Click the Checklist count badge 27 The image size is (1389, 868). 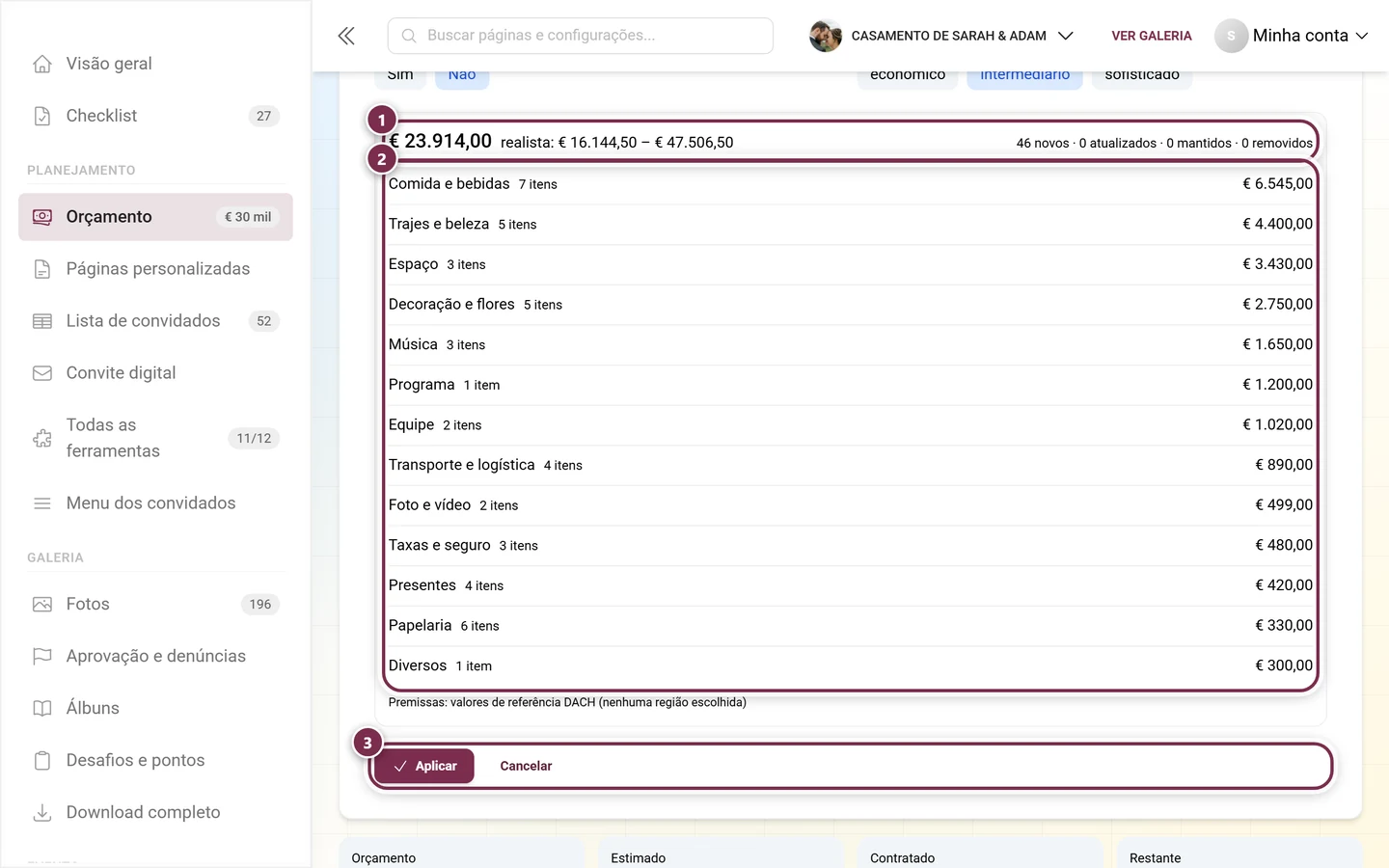pyautogui.click(x=263, y=116)
